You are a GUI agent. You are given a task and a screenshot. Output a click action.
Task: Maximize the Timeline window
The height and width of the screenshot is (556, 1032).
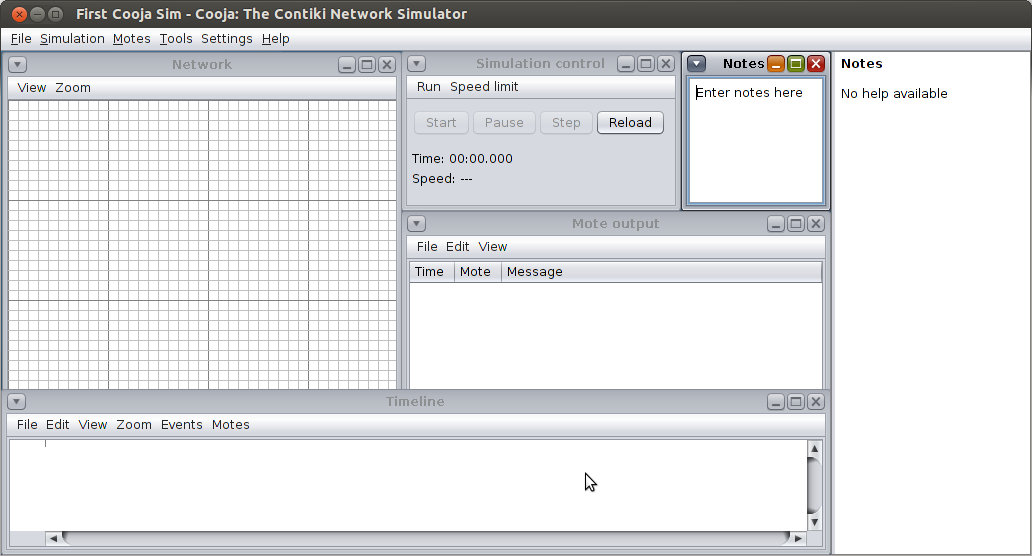pos(796,401)
